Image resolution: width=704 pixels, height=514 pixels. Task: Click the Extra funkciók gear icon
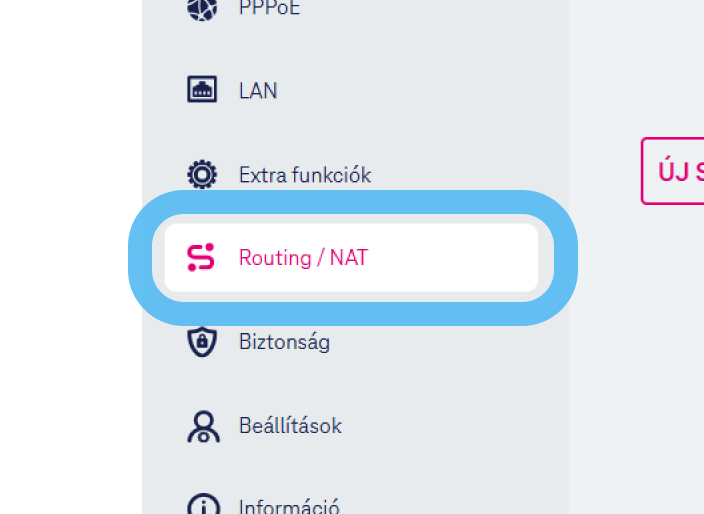coord(202,175)
